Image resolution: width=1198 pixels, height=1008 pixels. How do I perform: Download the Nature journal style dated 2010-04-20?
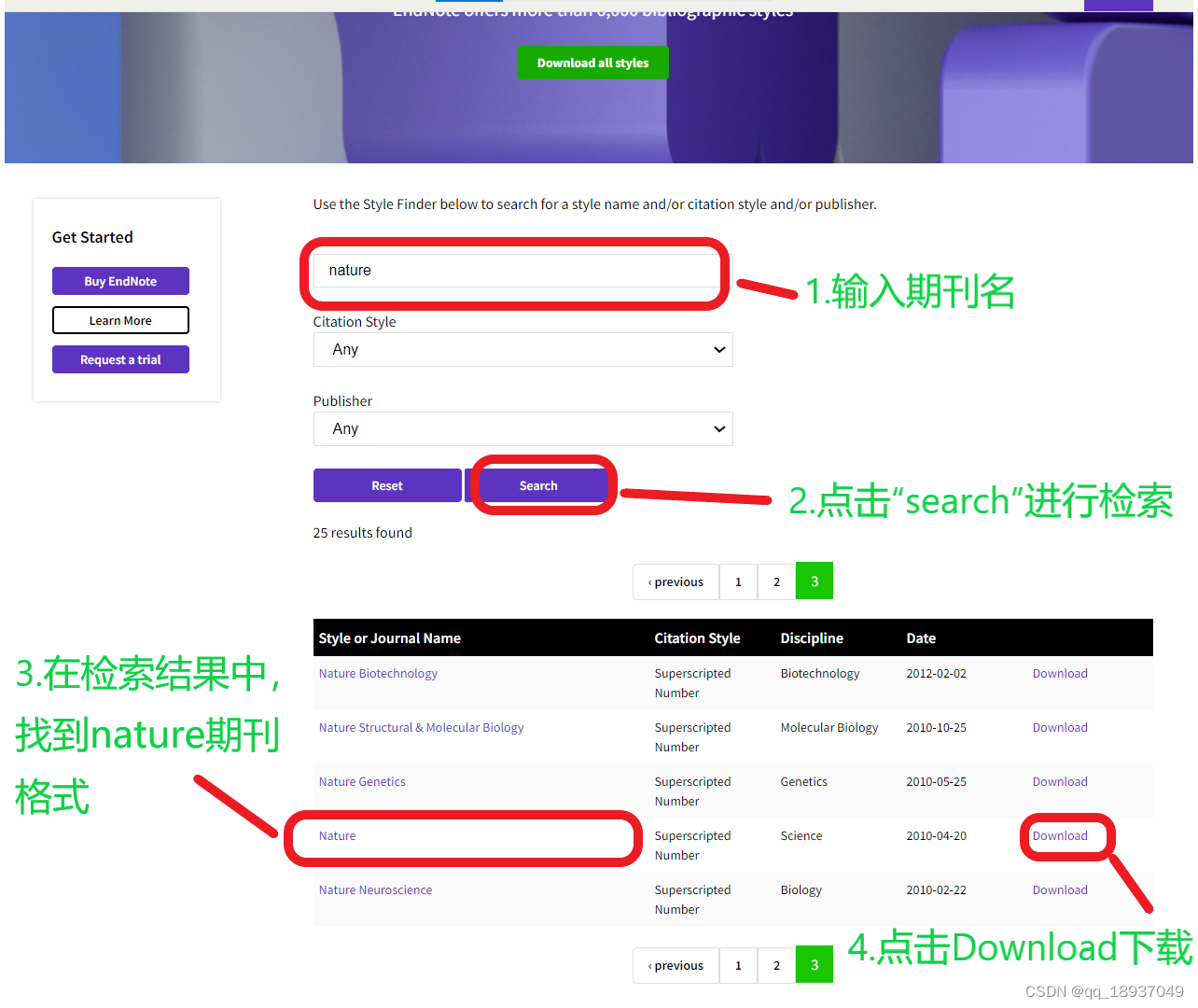(x=1060, y=836)
